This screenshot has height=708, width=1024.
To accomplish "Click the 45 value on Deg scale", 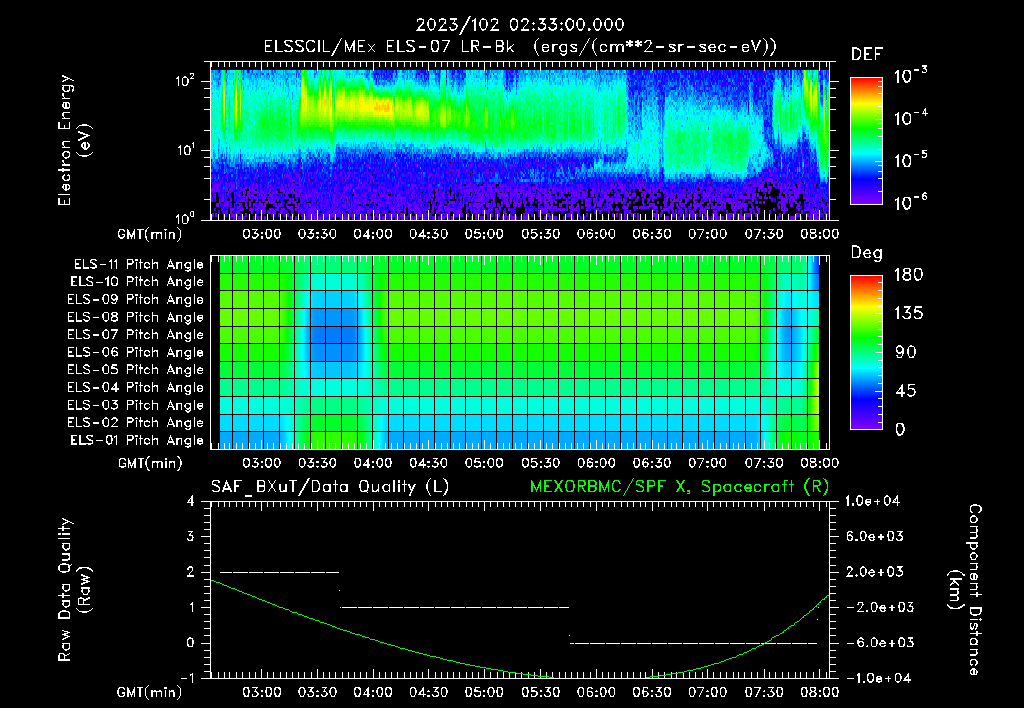I will coord(905,391).
